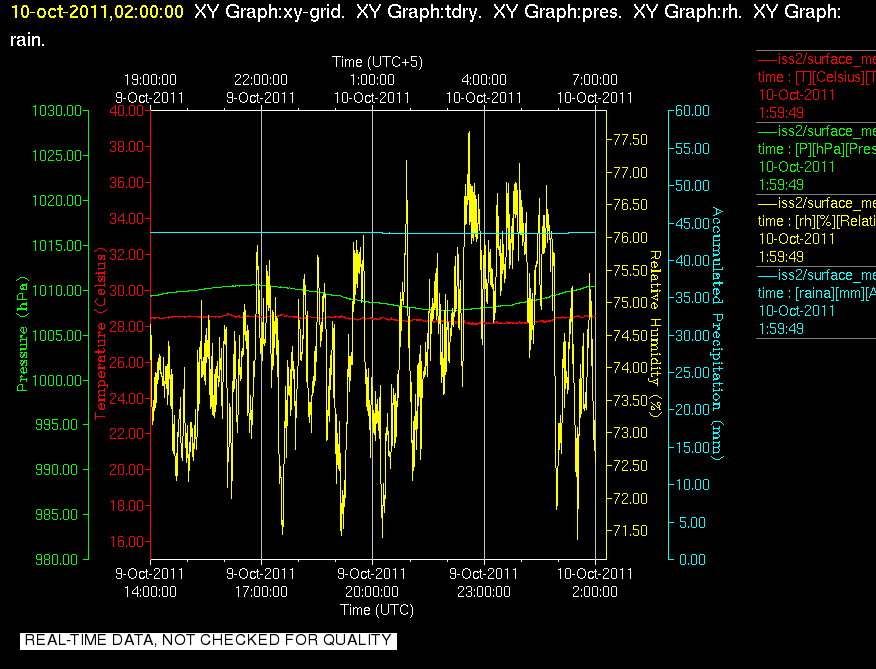The width and height of the screenshot is (876, 669).
Task: Click the bottom axis label 10-Oct-2011 2:00:00
Action: (x=595, y=582)
